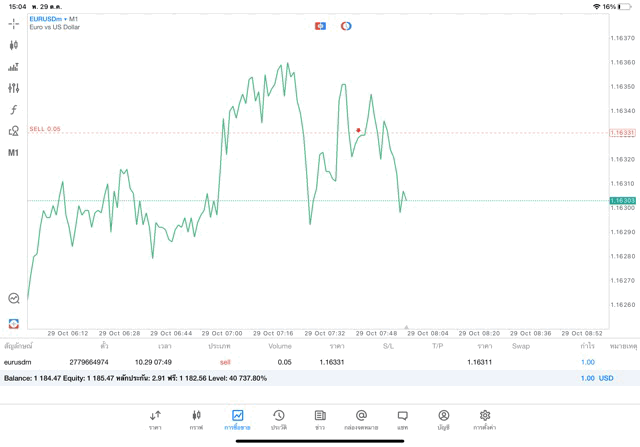Open the Settings gear tab

click(485, 419)
